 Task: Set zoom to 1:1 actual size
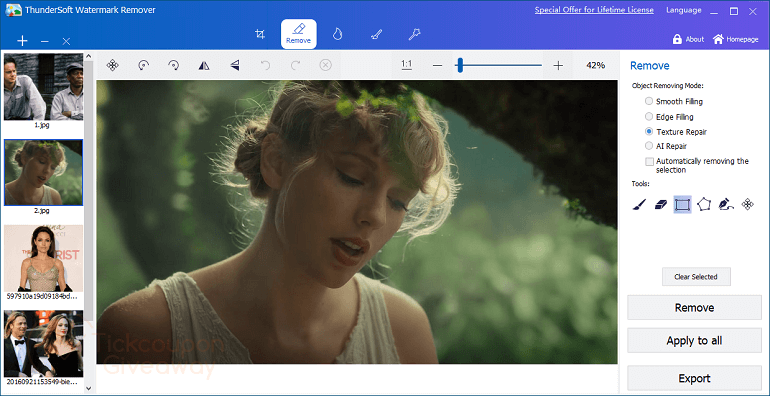click(407, 64)
